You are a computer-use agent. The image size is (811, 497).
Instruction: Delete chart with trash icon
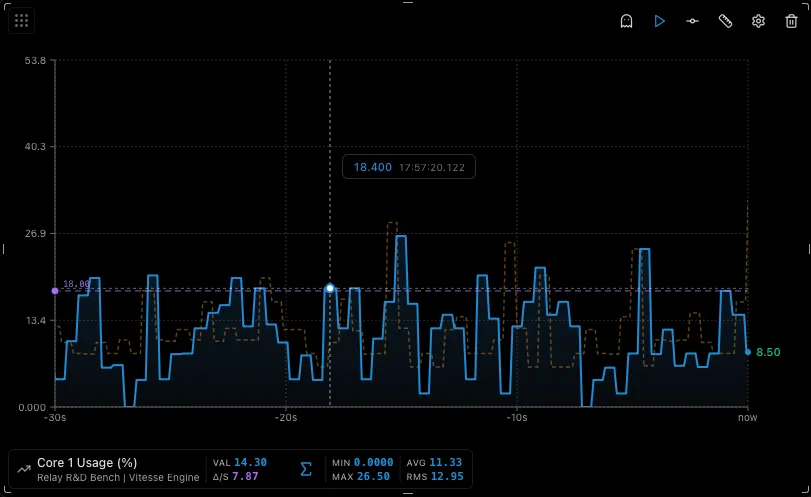click(791, 21)
